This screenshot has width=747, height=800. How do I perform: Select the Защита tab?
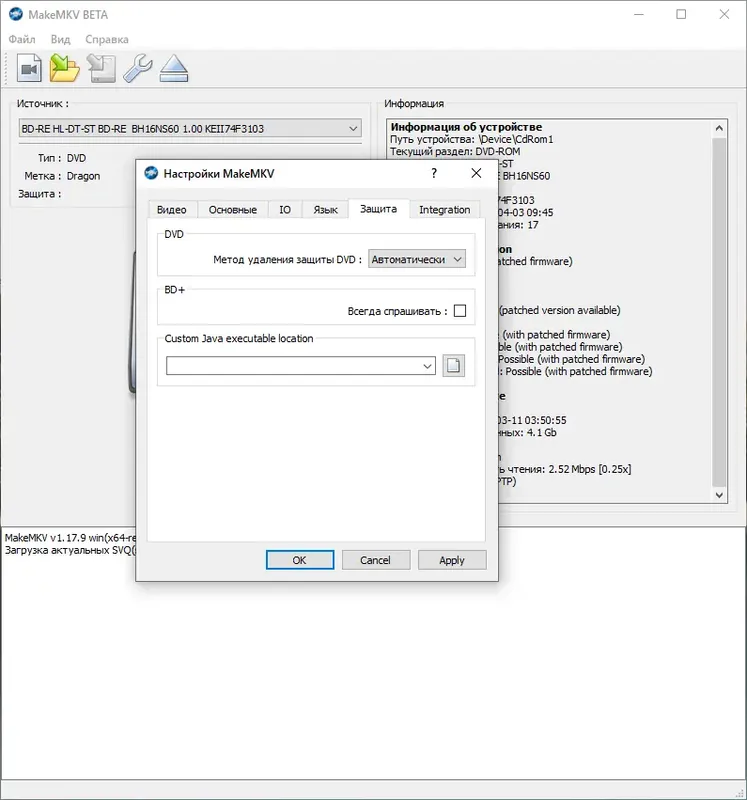tap(378, 209)
